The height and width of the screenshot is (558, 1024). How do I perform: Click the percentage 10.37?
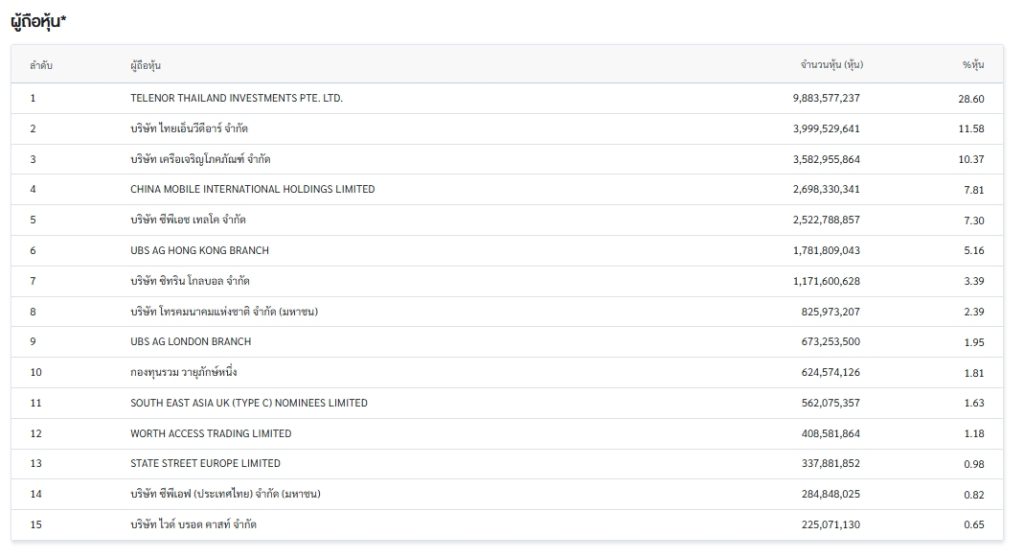pyautogui.click(x=971, y=159)
